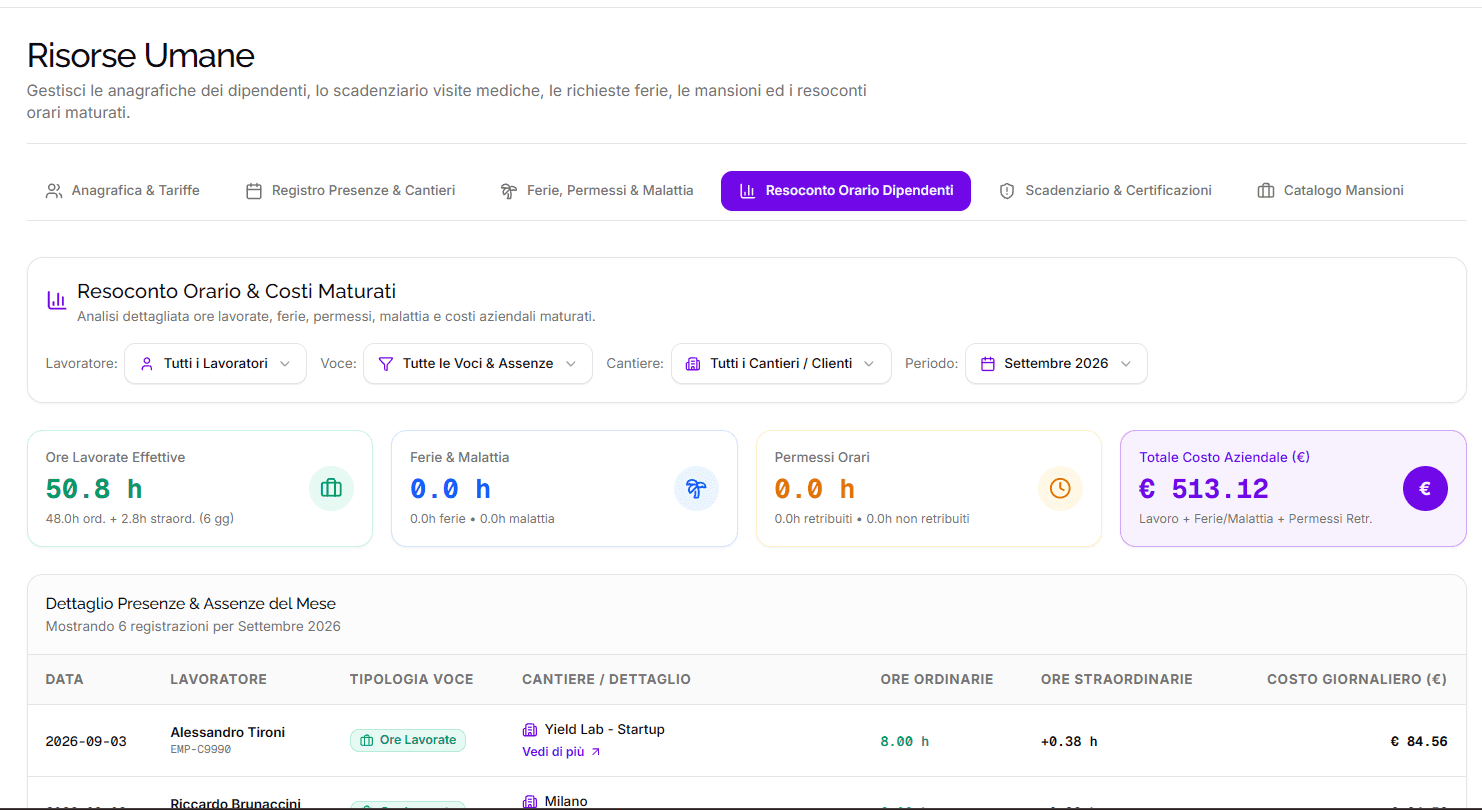Click the TIPOLOGIA VOCE column header
The image size is (1482, 810).
coord(412,680)
